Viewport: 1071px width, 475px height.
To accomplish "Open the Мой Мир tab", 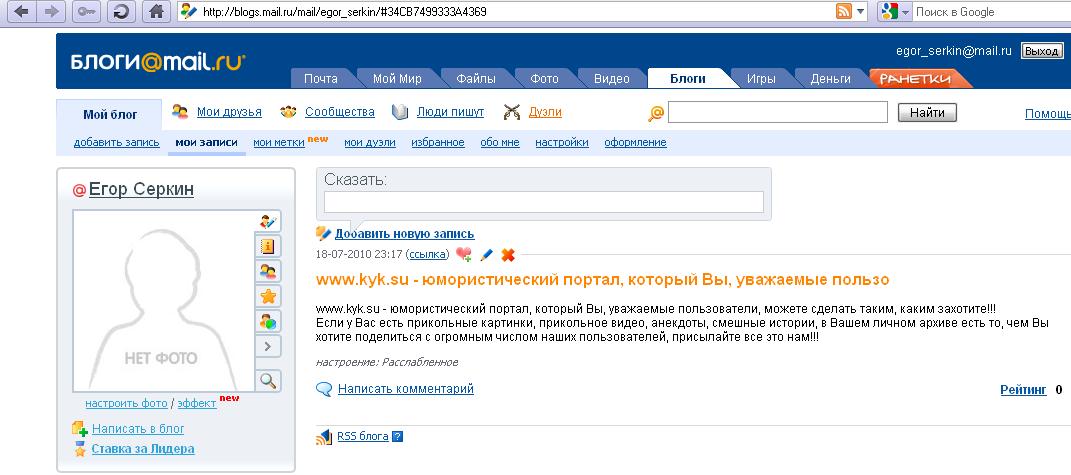I will [x=397, y=79].
